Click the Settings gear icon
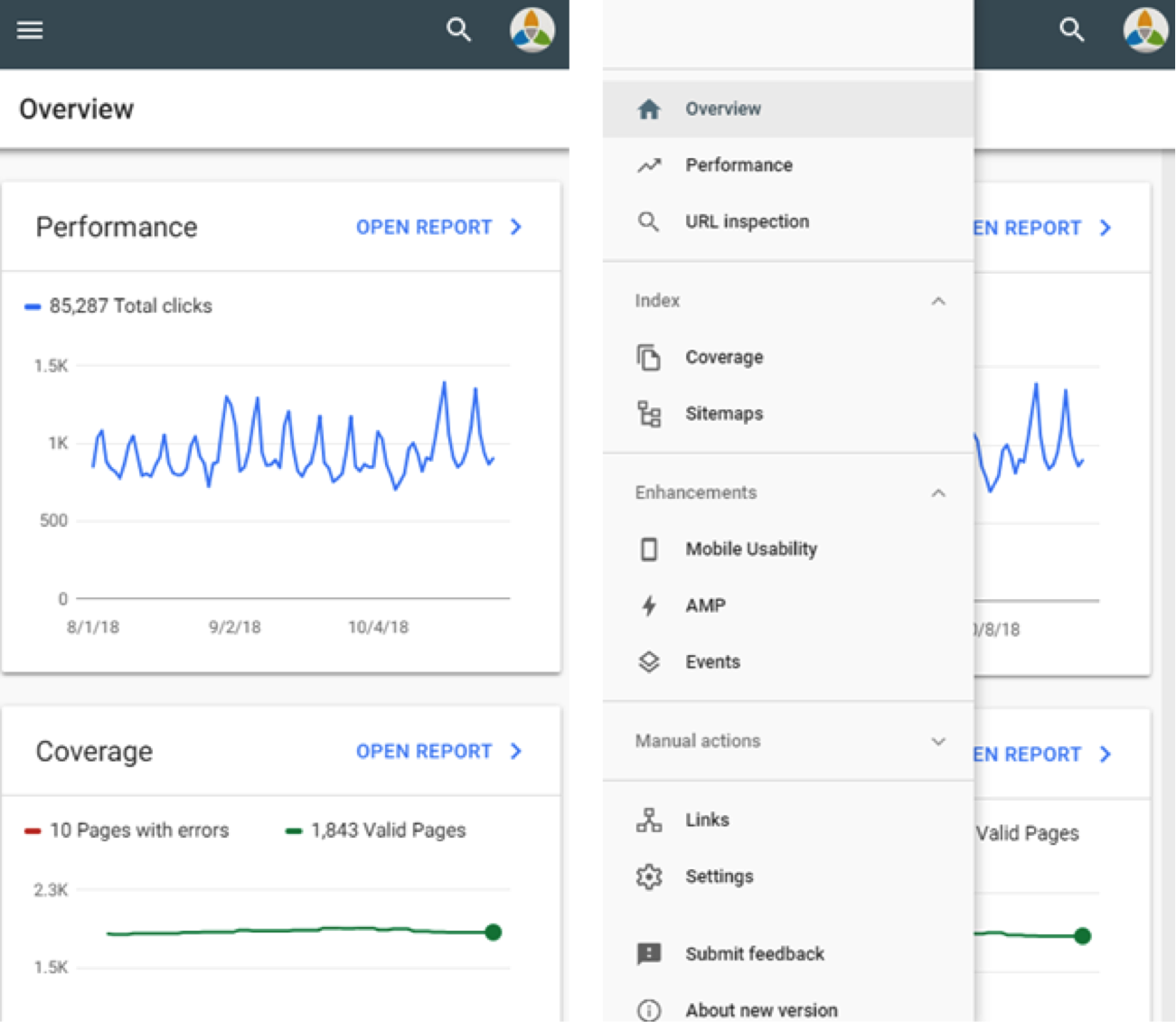 click(649, 877)
